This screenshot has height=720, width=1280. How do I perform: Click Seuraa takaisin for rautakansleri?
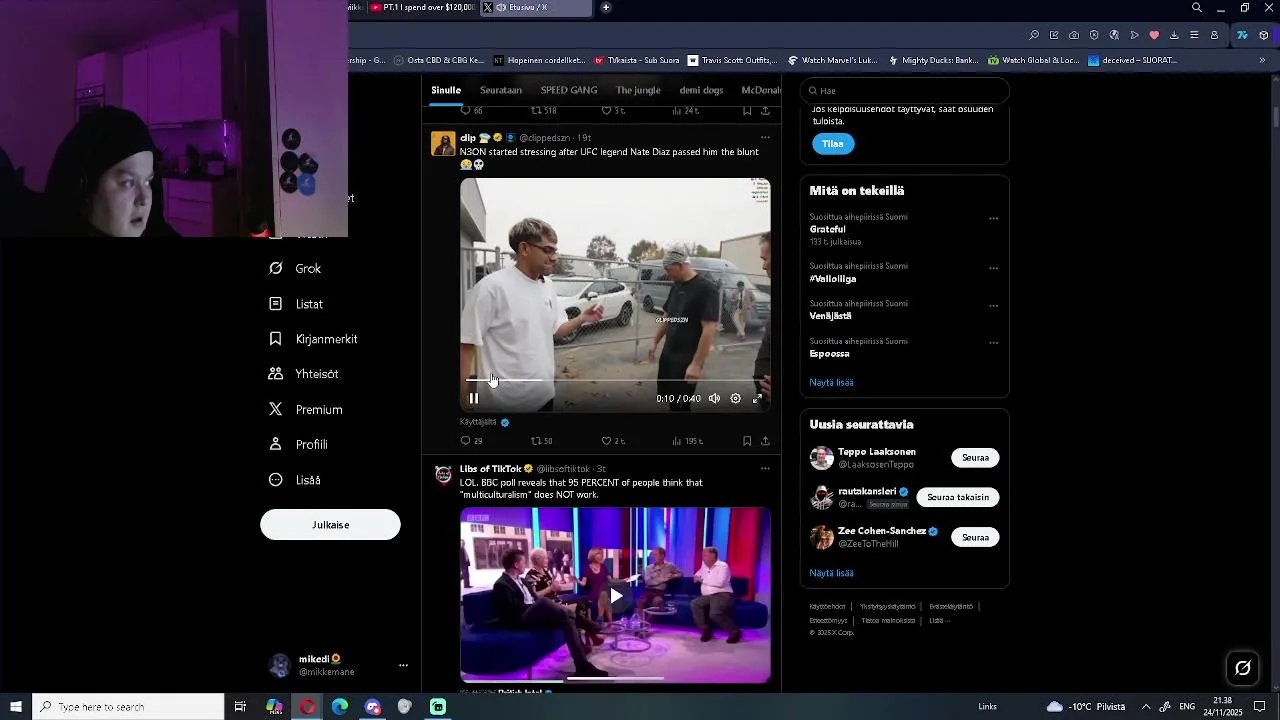pyautogui.click(x=958, y=497)
